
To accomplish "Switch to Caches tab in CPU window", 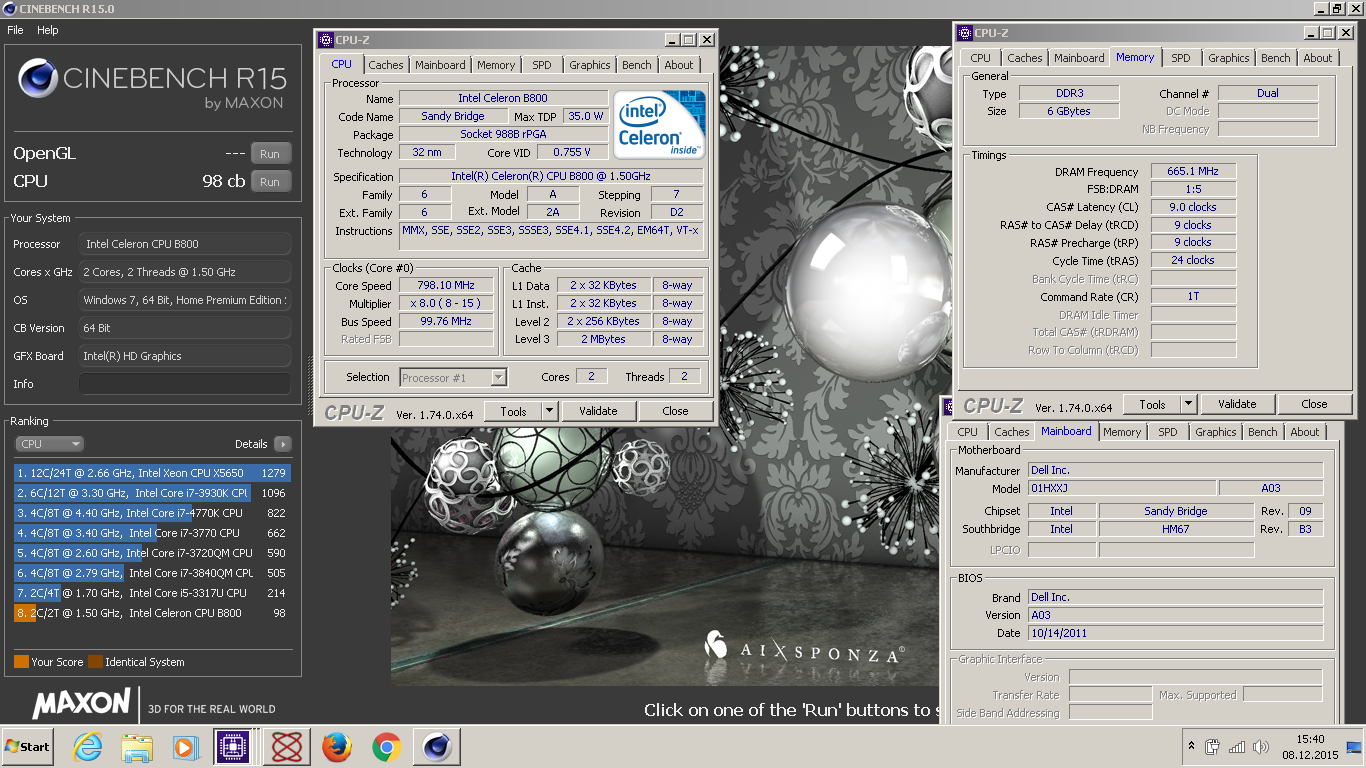I will [386, 65].
